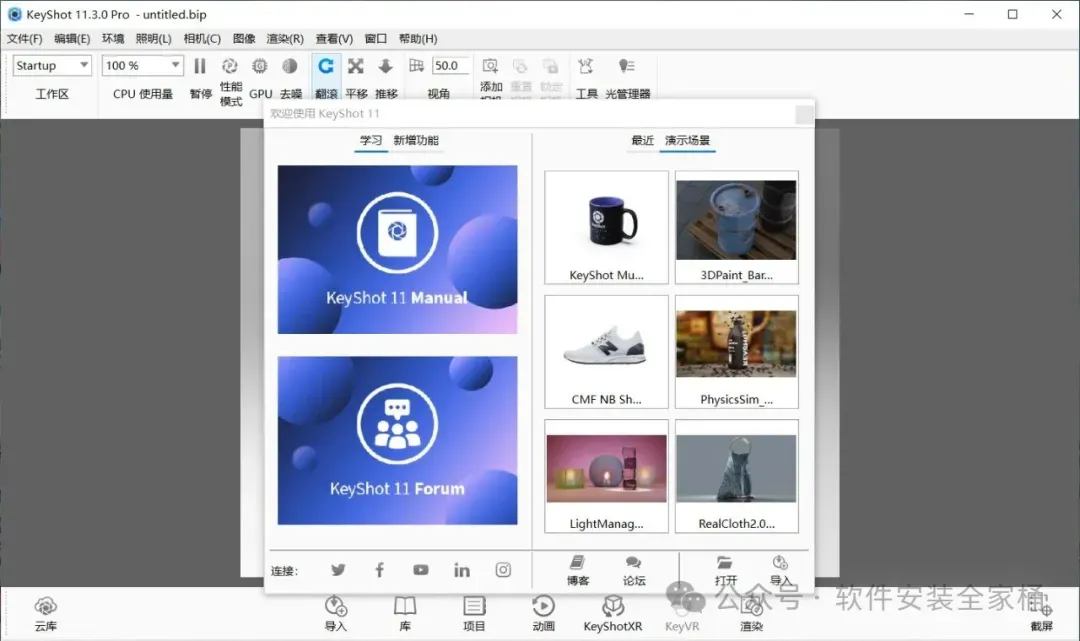This screenshot has height=641, width=1080.
Task: Select the dolly (推移) camera tool
Action: coord(386,66)
